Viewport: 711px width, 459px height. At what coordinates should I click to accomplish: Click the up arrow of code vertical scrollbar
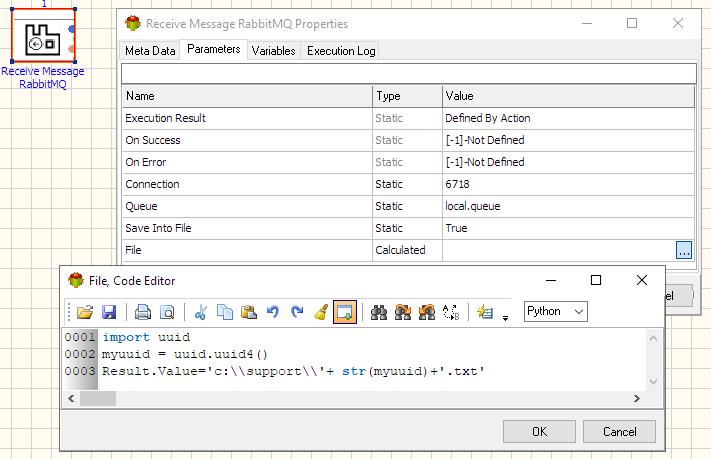click(653, 338)
